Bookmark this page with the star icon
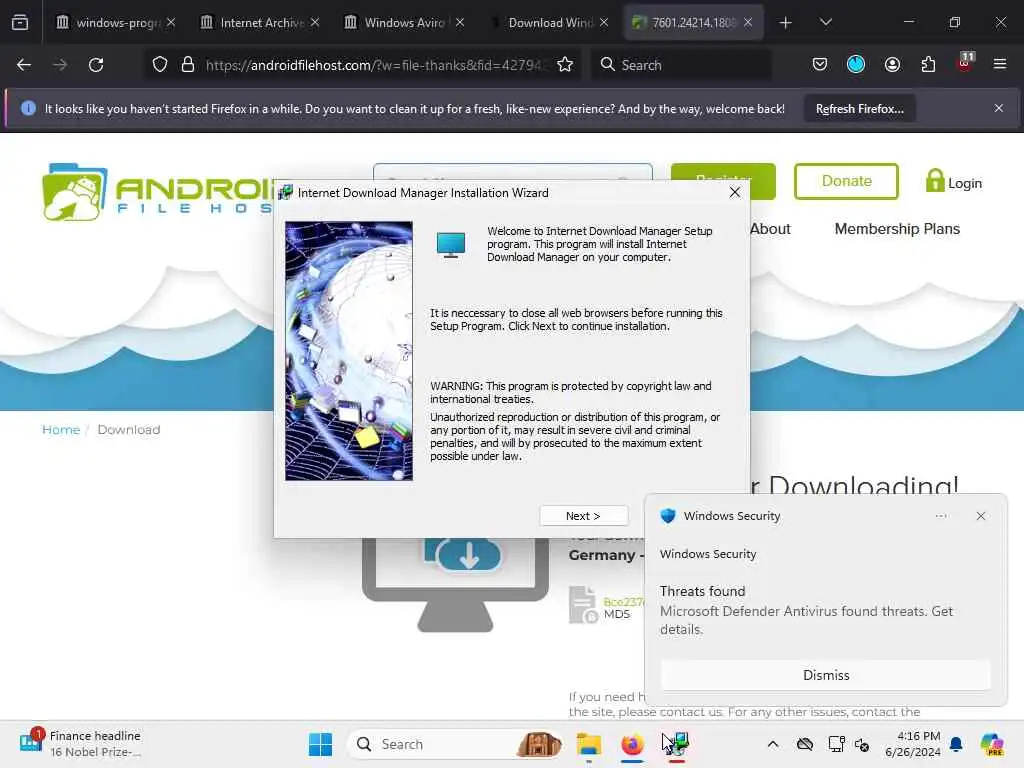The image size is (1024, 768). pos(565,65)
